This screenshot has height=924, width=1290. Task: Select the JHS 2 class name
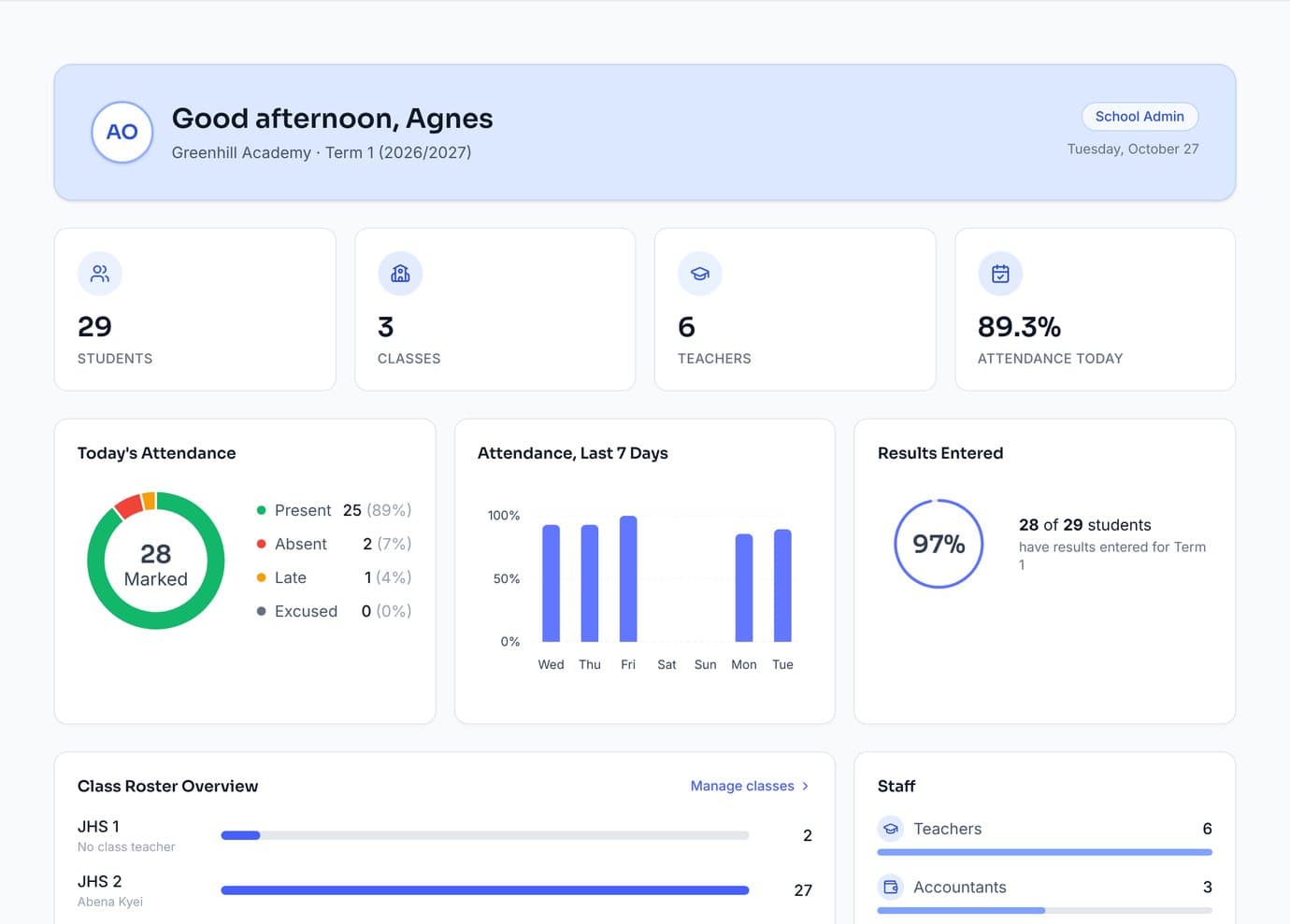click(x=99, y=882)
